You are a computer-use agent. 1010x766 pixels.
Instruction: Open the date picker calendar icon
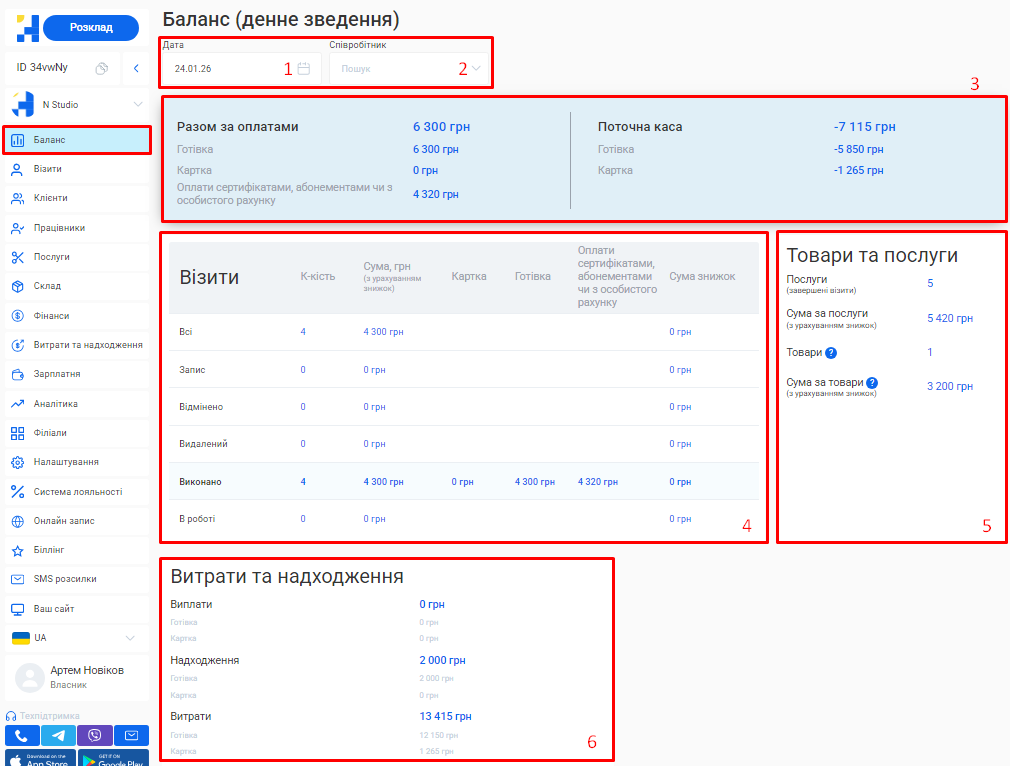[304, 69]
